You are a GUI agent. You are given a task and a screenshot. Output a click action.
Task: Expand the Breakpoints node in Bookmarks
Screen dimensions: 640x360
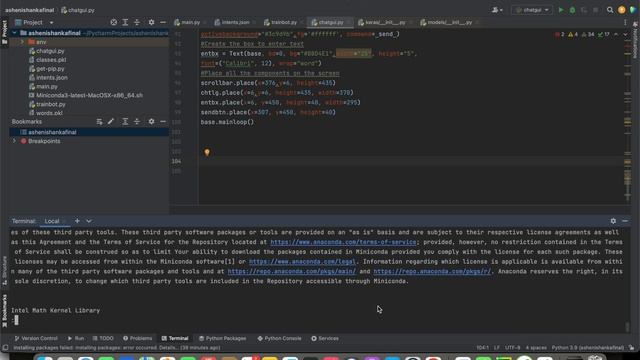coord(15,141)
